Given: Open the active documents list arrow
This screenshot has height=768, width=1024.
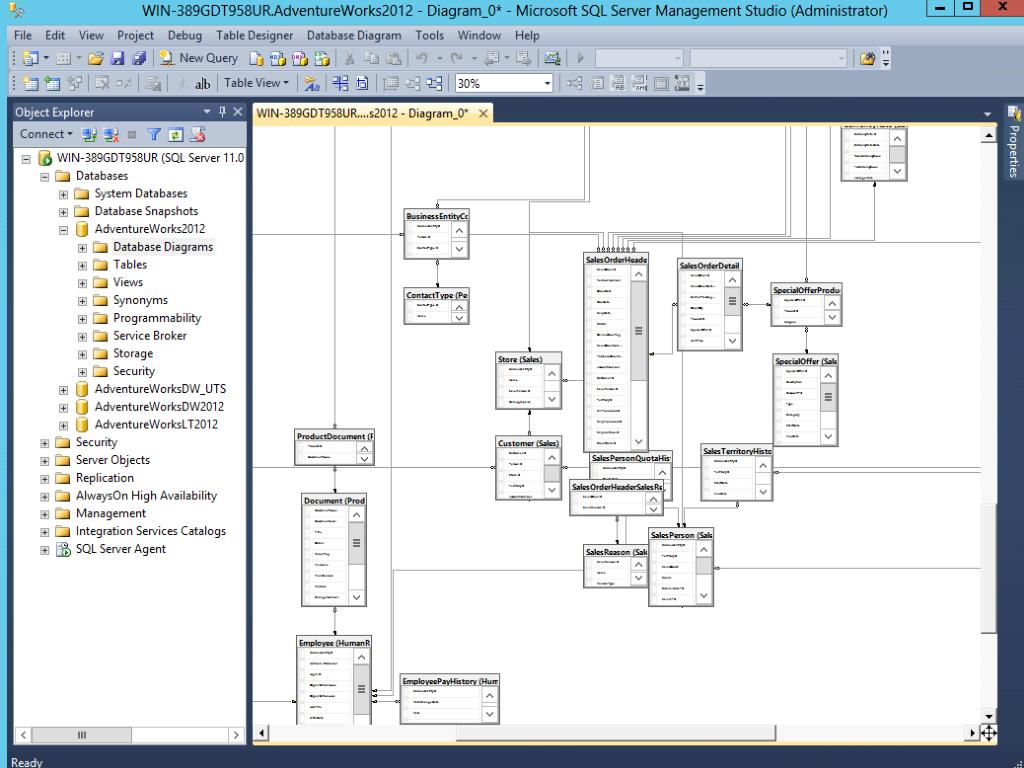Looking at the screenshot, I should pyautogui.click(x=987, y=114).
